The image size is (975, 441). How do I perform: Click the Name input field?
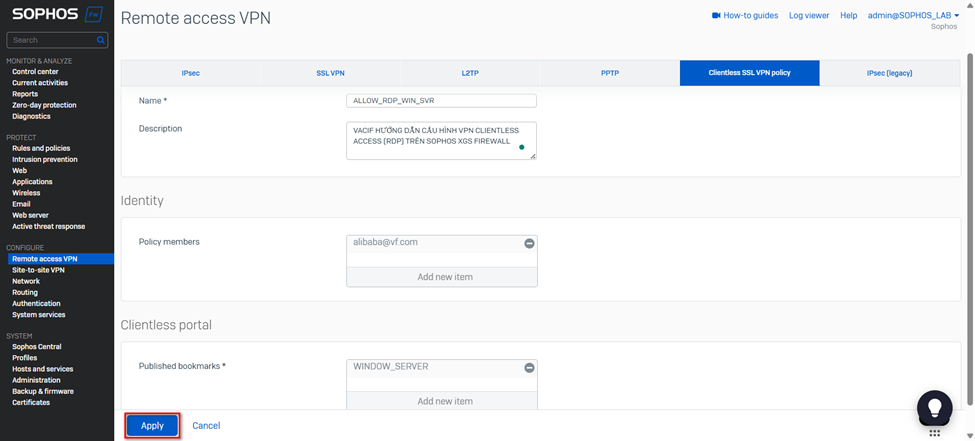click(x=441, y=101)
